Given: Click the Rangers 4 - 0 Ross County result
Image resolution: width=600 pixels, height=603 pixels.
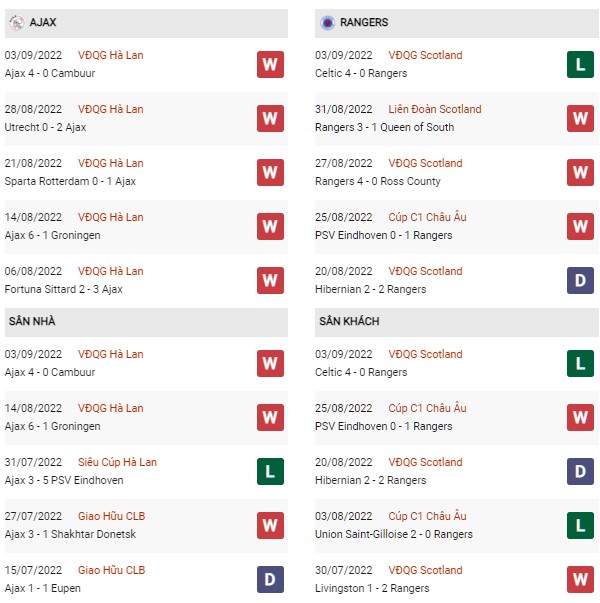Looking at the screenshot, I should [x=378, y=181].
